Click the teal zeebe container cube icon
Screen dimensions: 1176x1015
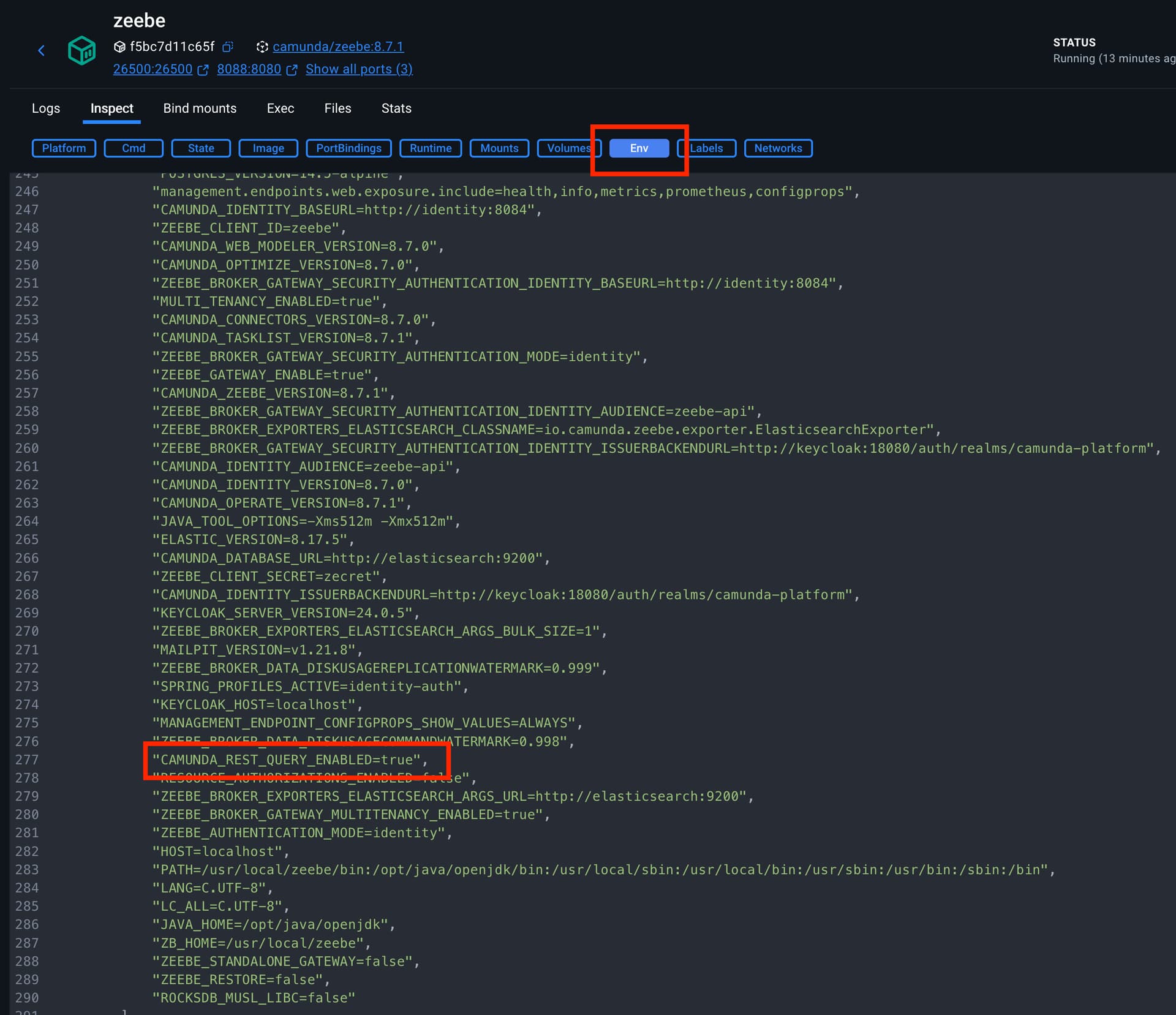point(81,51)
